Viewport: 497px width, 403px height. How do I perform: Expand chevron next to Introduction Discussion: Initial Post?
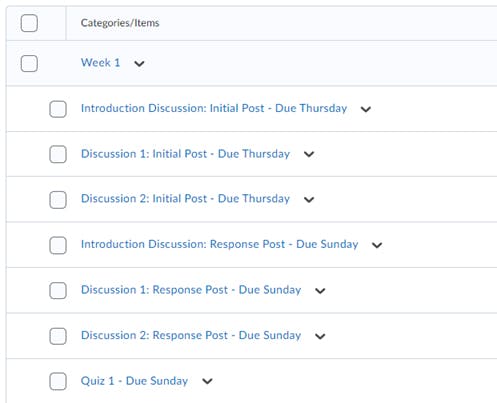[366, 109]
